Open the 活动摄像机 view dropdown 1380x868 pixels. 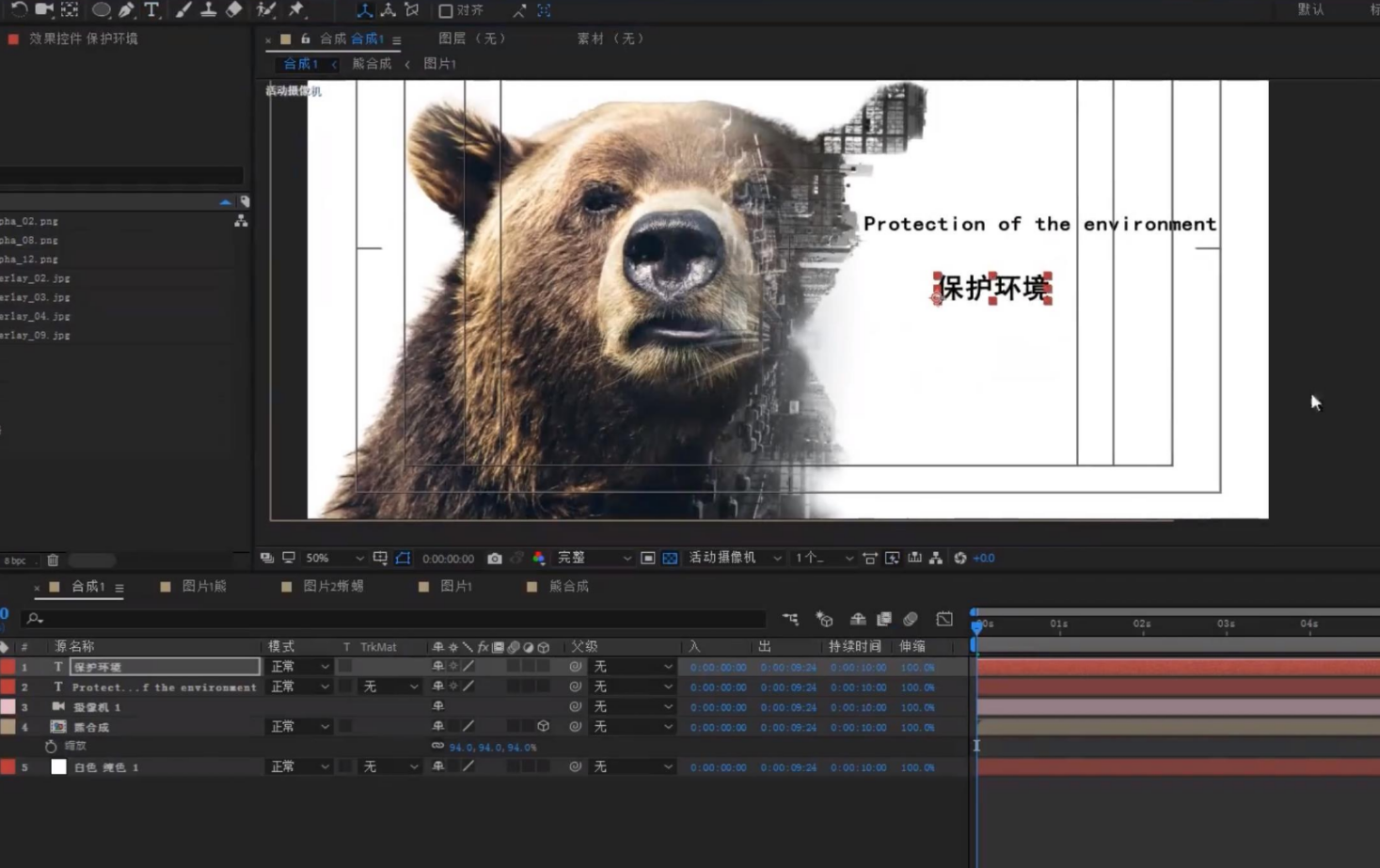[735, 559]
